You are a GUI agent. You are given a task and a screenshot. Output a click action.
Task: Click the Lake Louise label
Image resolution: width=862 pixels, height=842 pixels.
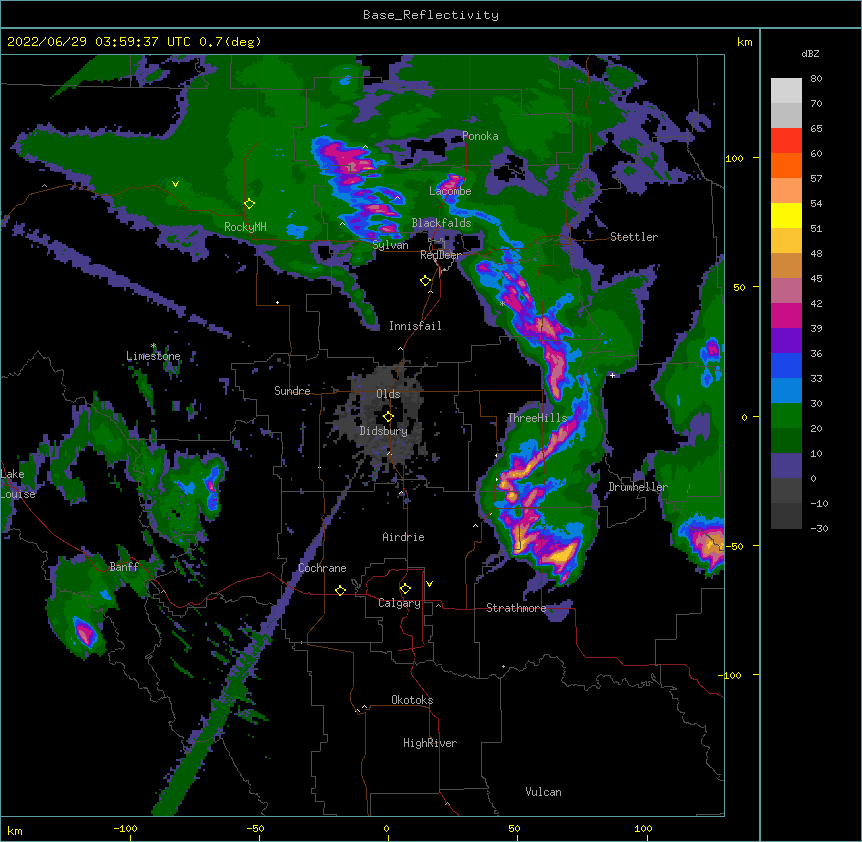tap(16, 484)
